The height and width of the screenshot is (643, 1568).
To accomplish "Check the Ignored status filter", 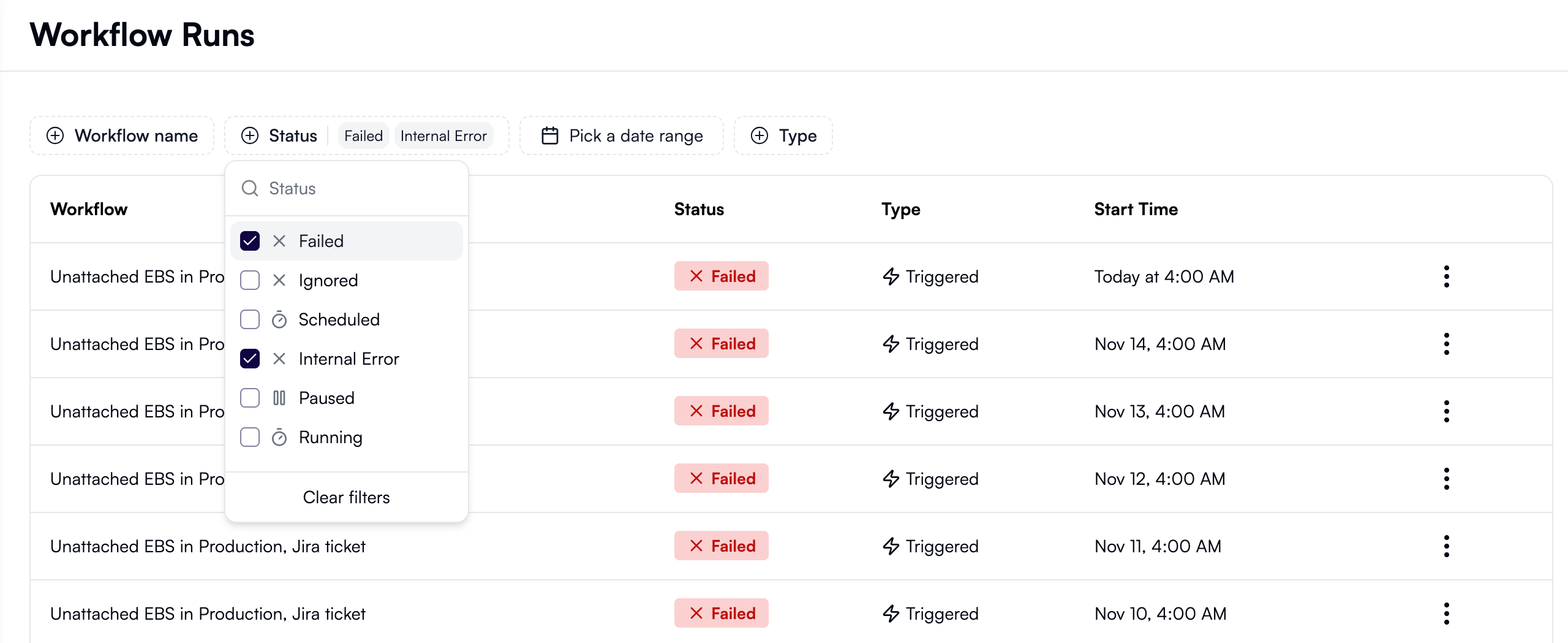I will pyautogui.click(x=249, y=280).
